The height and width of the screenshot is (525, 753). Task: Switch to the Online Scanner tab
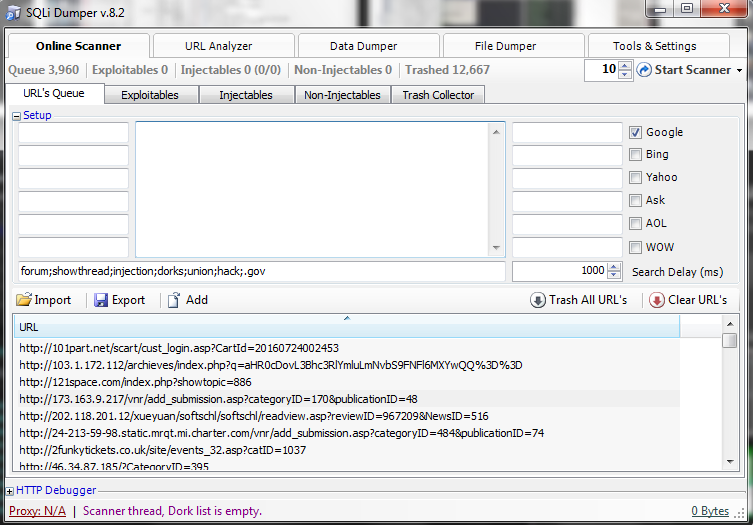[78, 46]
